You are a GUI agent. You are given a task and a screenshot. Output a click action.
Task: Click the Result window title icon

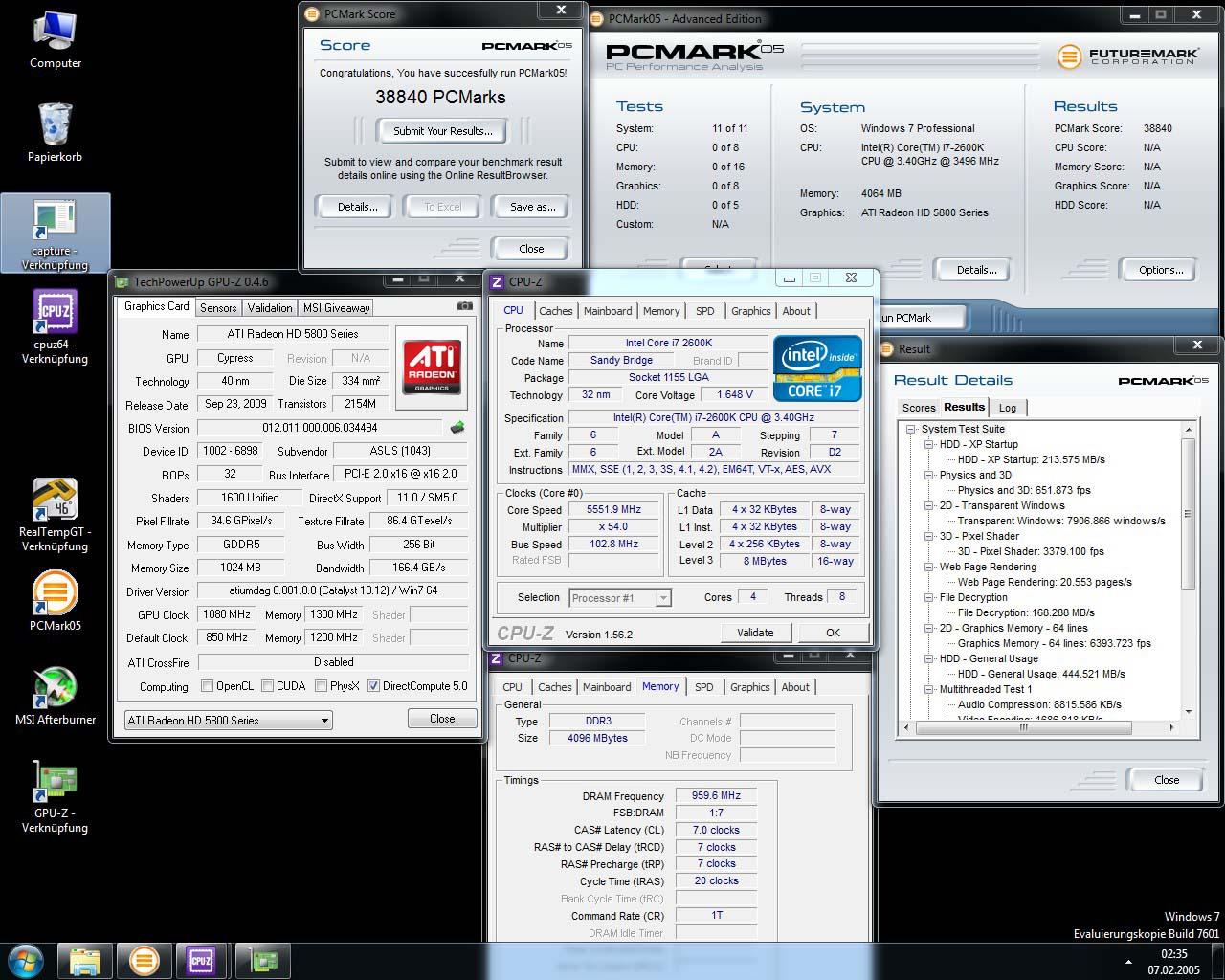(886, 348)
